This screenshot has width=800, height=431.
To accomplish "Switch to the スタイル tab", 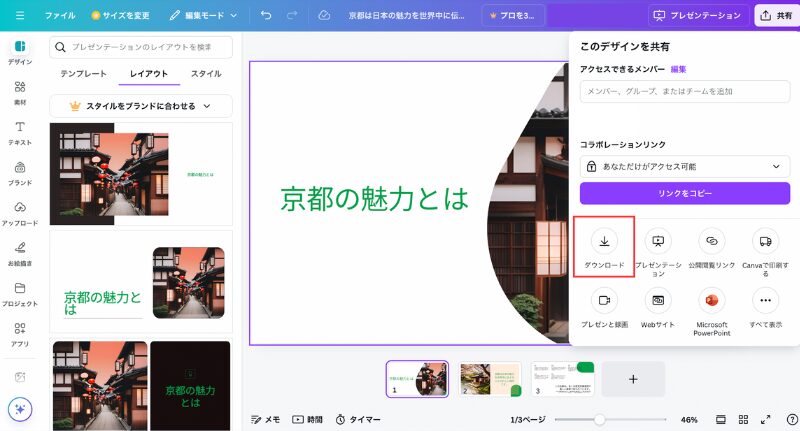I will click(206, 73).
